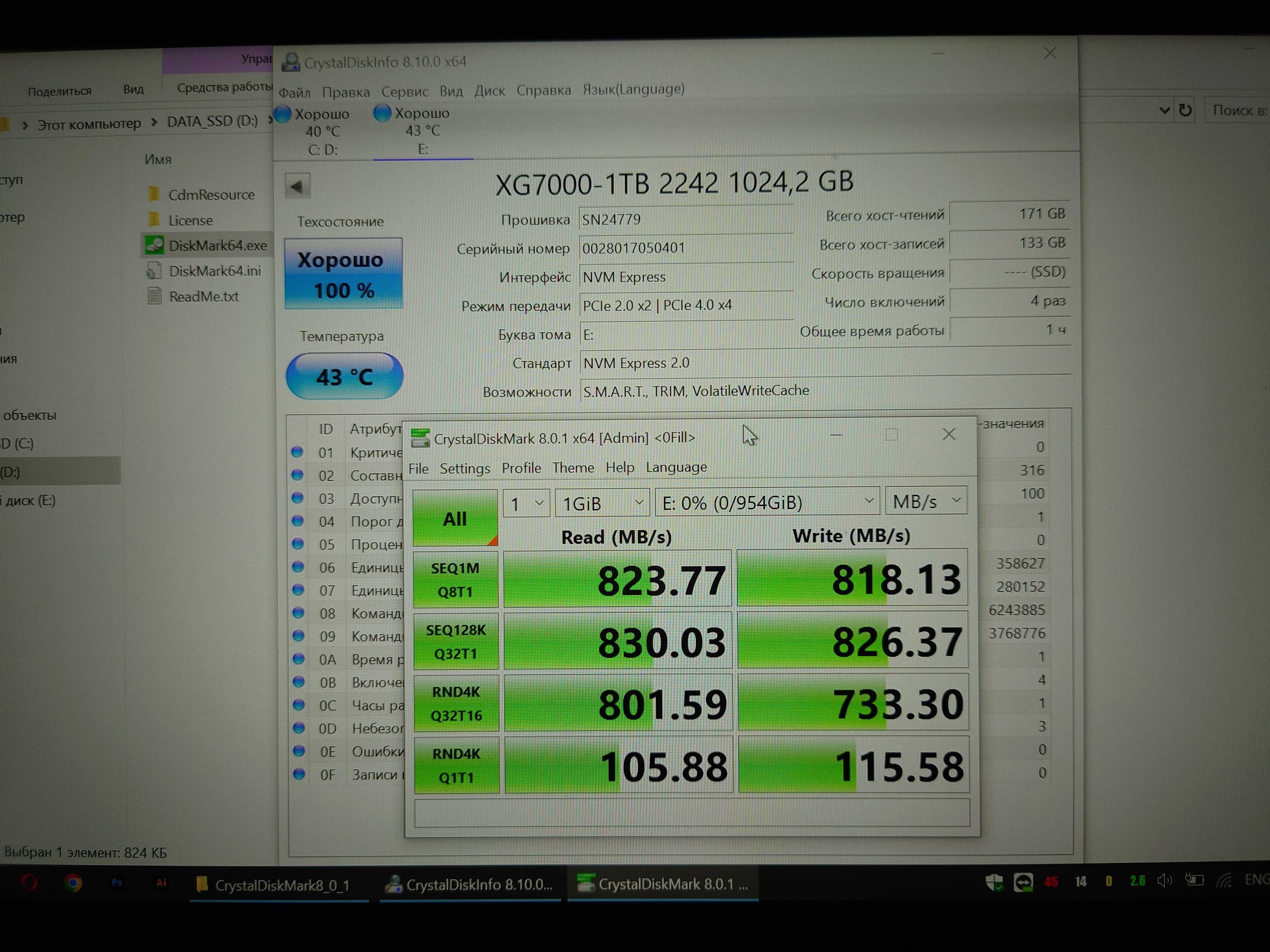The width and height of the screenshot is (1270, 952).
Task: Select DiskMark64.exe file in Explorer
Action: [x=207, y=246]
